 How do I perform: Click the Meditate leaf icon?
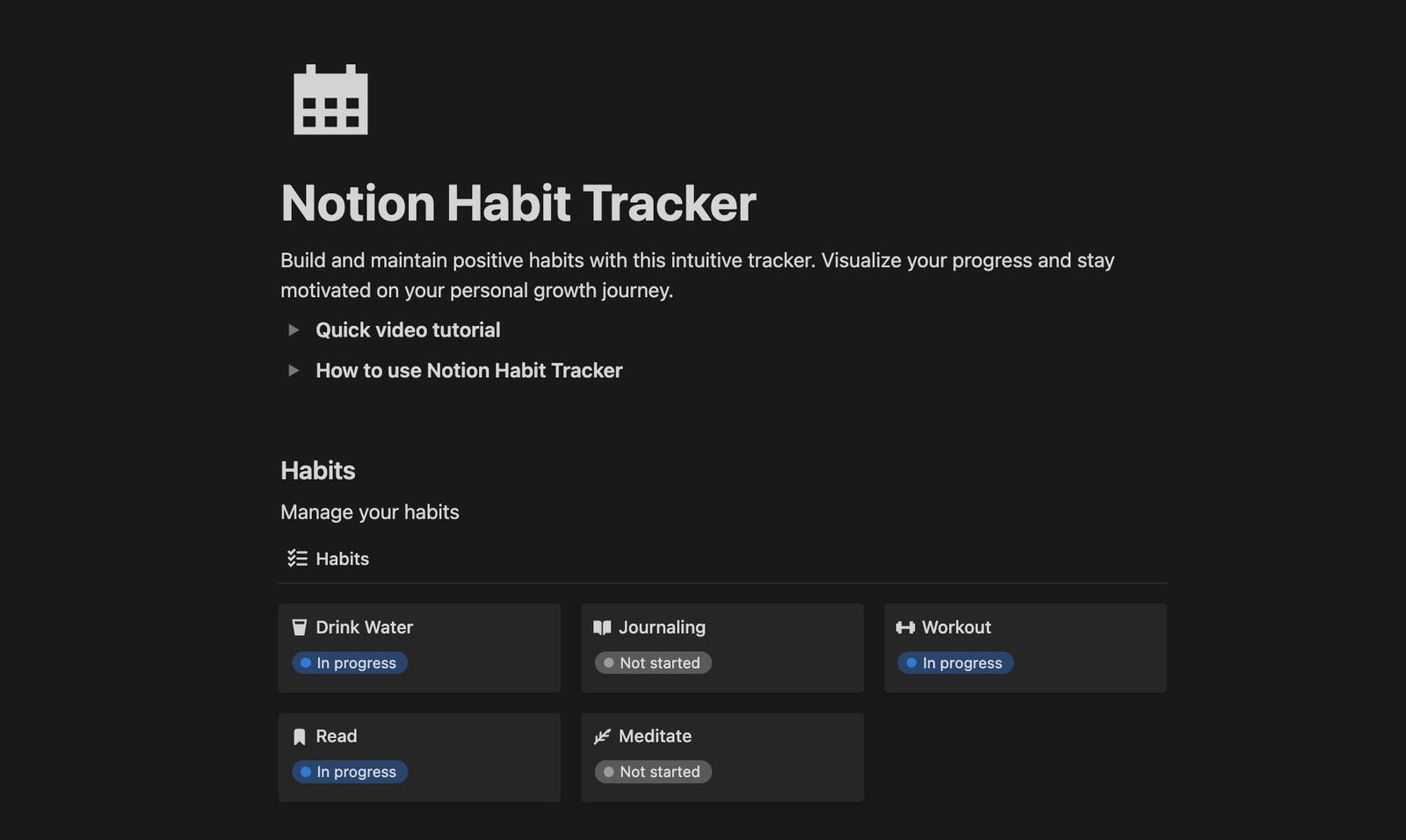(602, 736)
